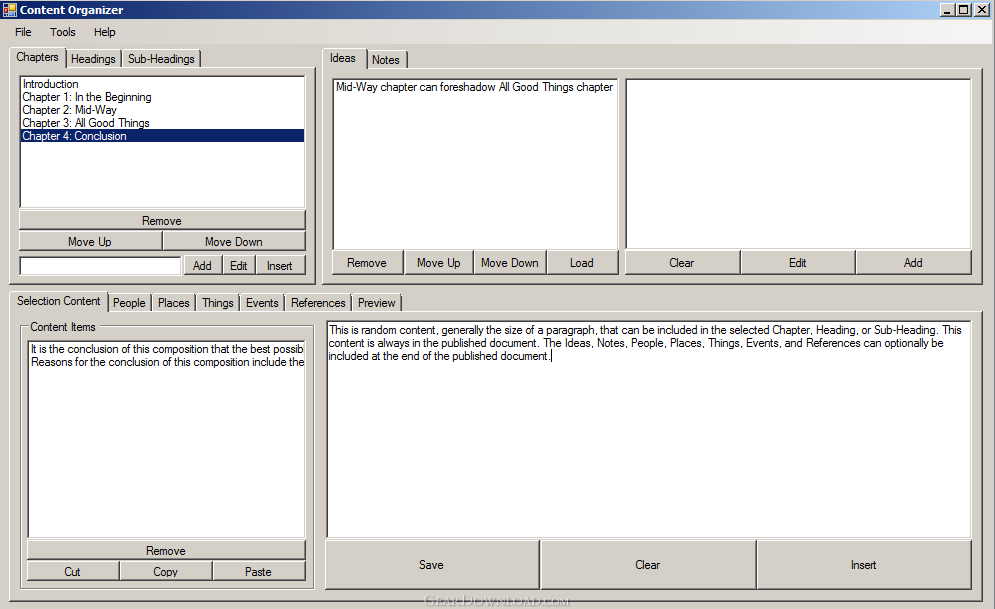This screenshot has height=609, width=995.
Task: Open the File menu
Action: point(23,32)
